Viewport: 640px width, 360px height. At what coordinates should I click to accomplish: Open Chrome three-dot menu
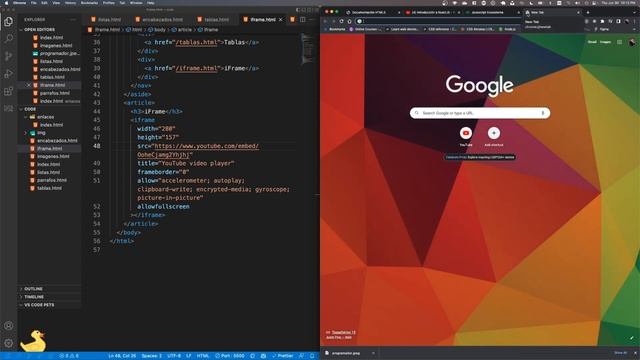click(635, 21)
